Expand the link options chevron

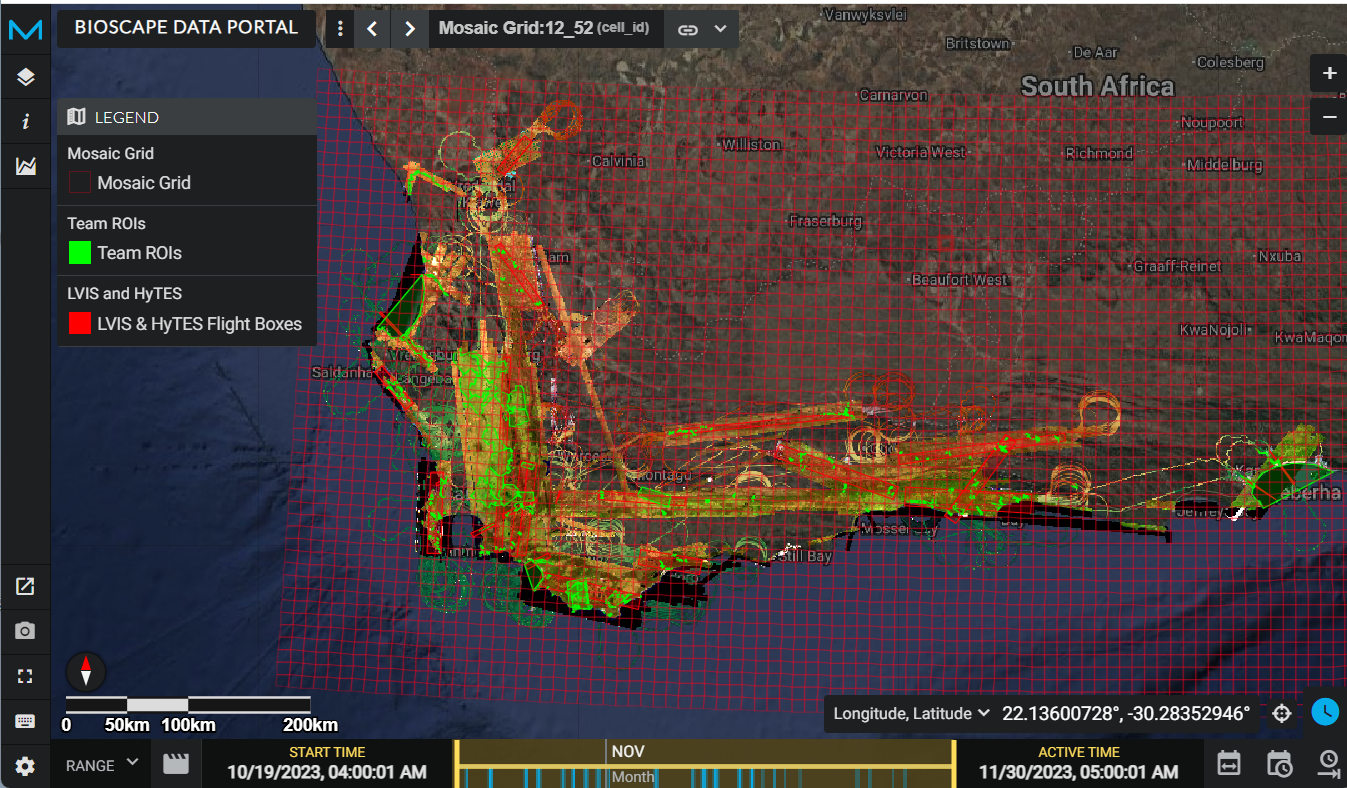[720, 29]
